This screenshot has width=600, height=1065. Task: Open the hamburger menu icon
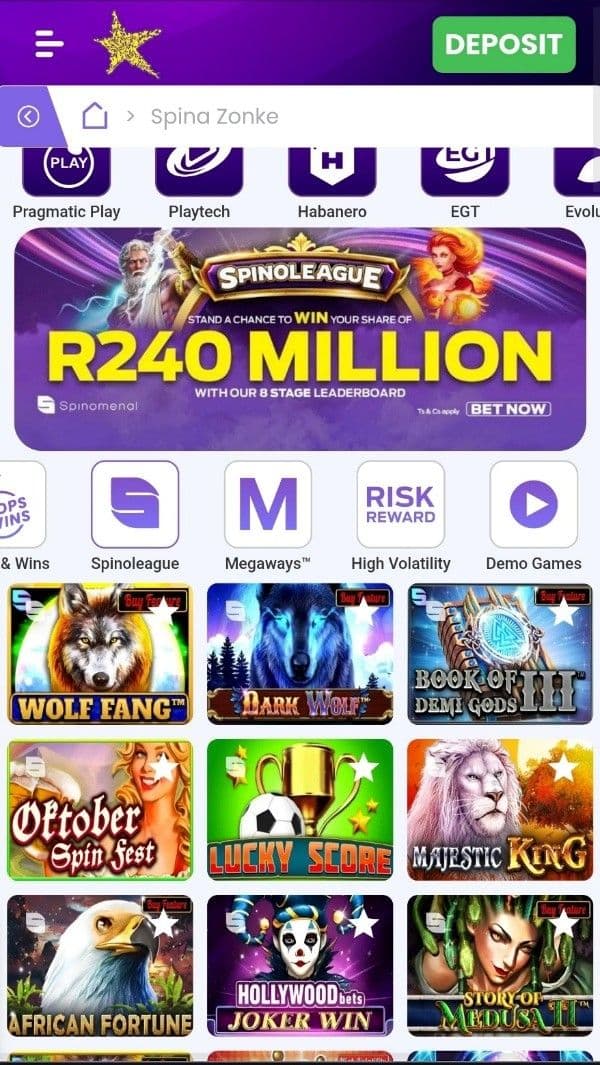(x=50, y=44)
